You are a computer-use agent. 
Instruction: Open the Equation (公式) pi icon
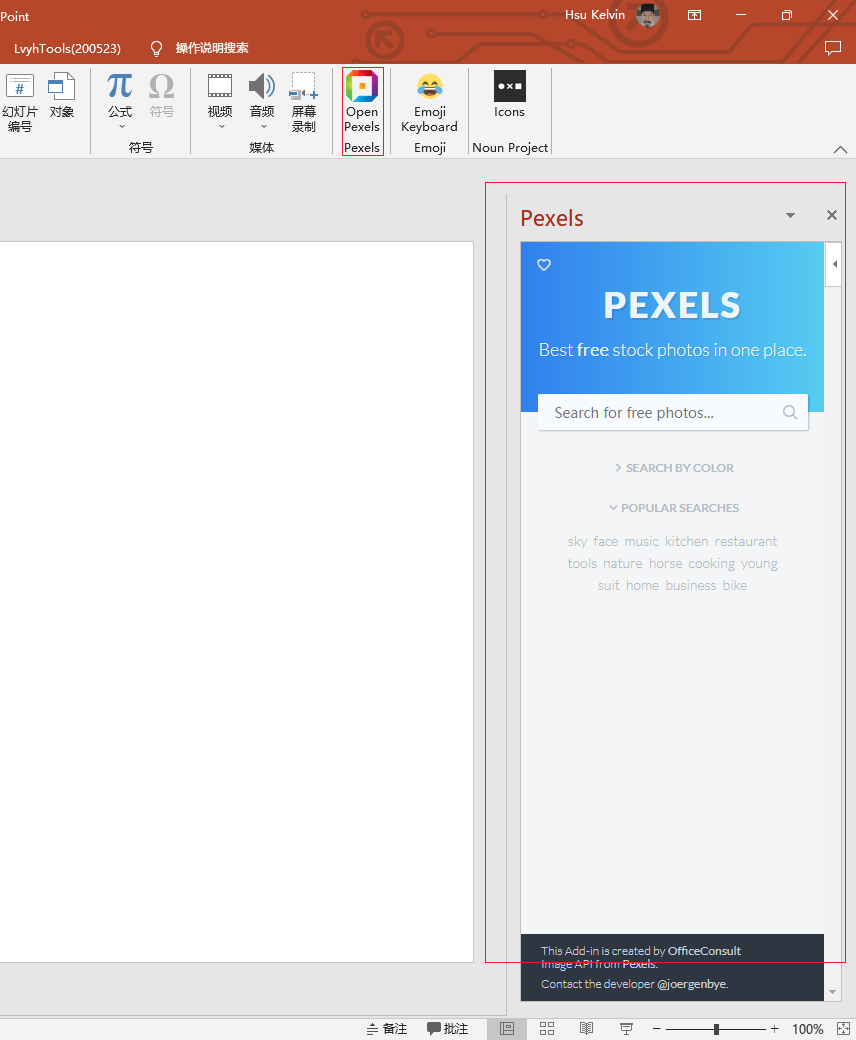(120, 87)
